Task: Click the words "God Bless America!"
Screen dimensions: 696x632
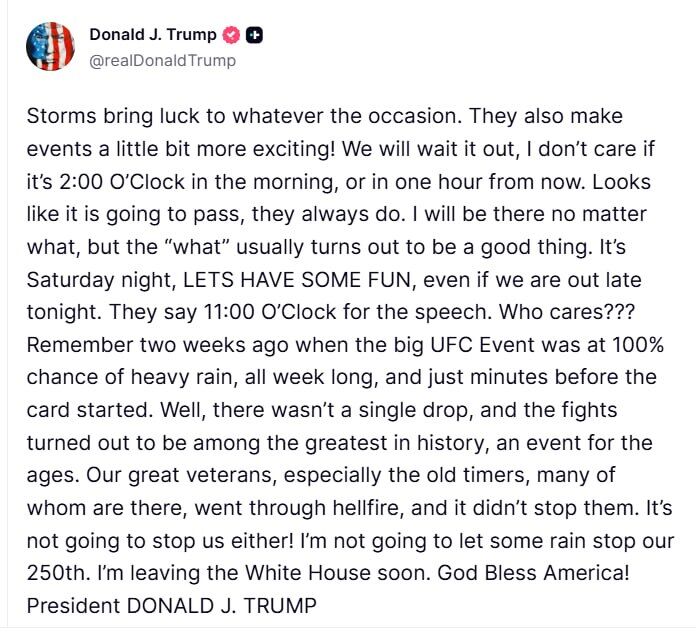Action: click(533, 573)
